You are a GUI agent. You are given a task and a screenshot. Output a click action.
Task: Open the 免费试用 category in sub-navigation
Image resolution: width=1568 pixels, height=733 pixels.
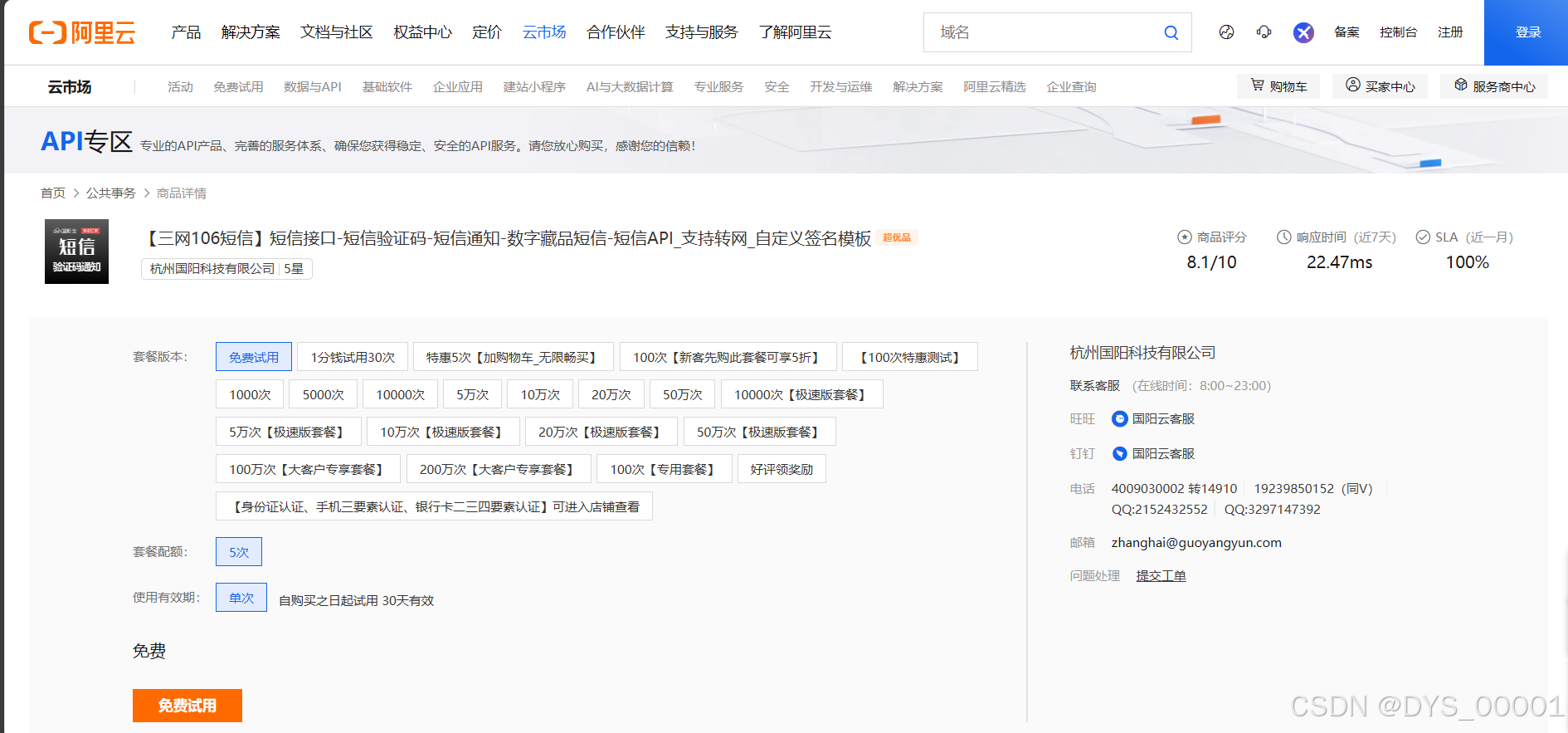238,87
